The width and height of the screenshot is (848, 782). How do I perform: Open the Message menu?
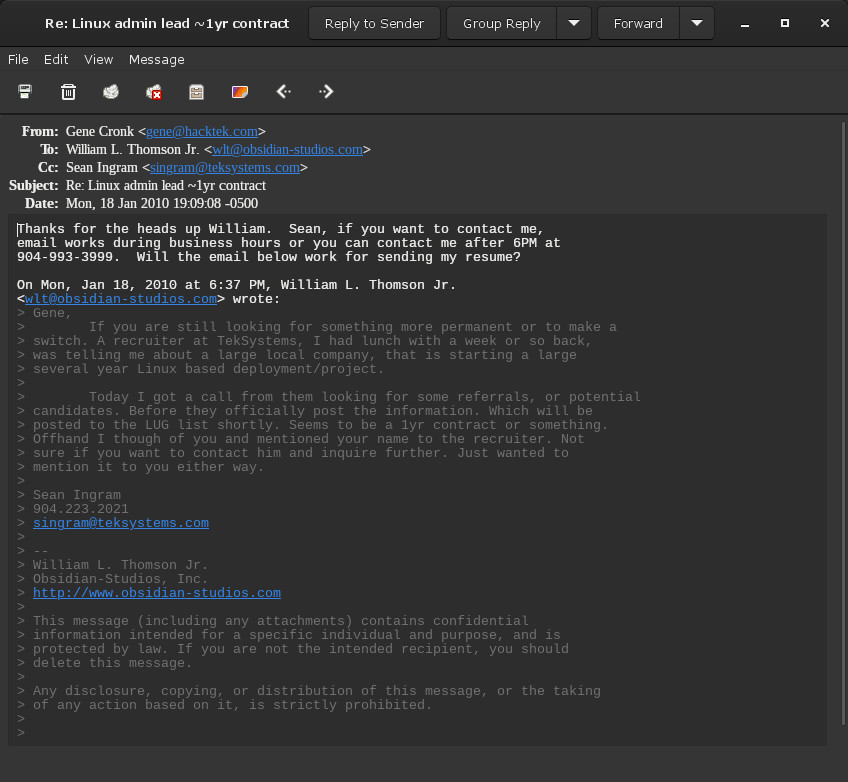157,59
